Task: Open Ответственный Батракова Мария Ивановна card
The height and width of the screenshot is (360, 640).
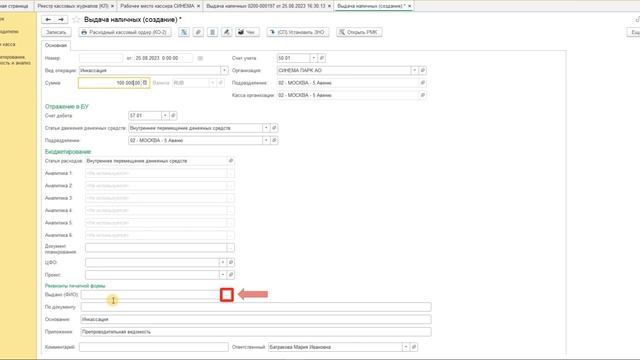Action: tap(414, 347)
